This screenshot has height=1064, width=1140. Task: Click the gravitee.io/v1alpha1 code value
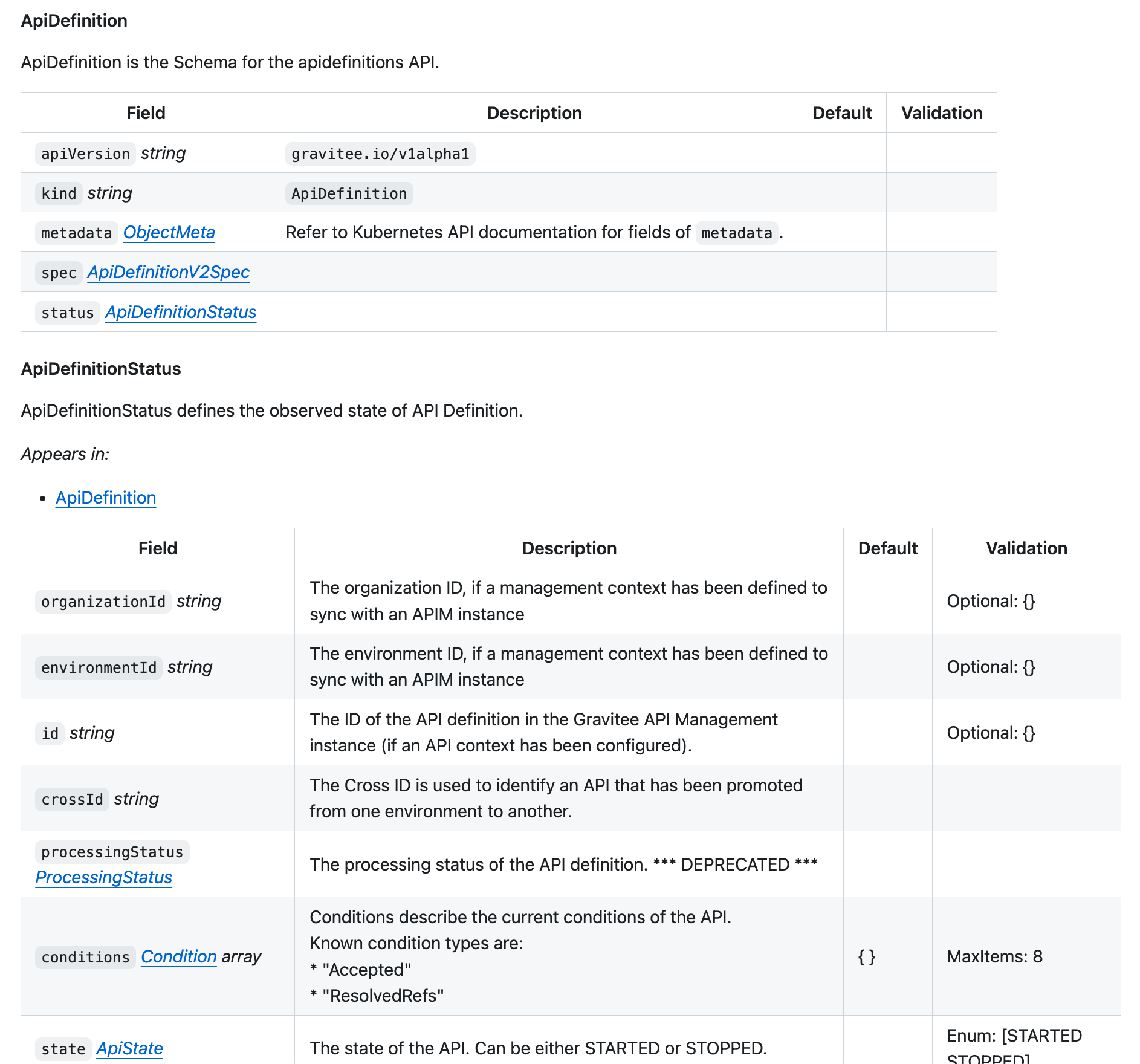click(380, 154)
